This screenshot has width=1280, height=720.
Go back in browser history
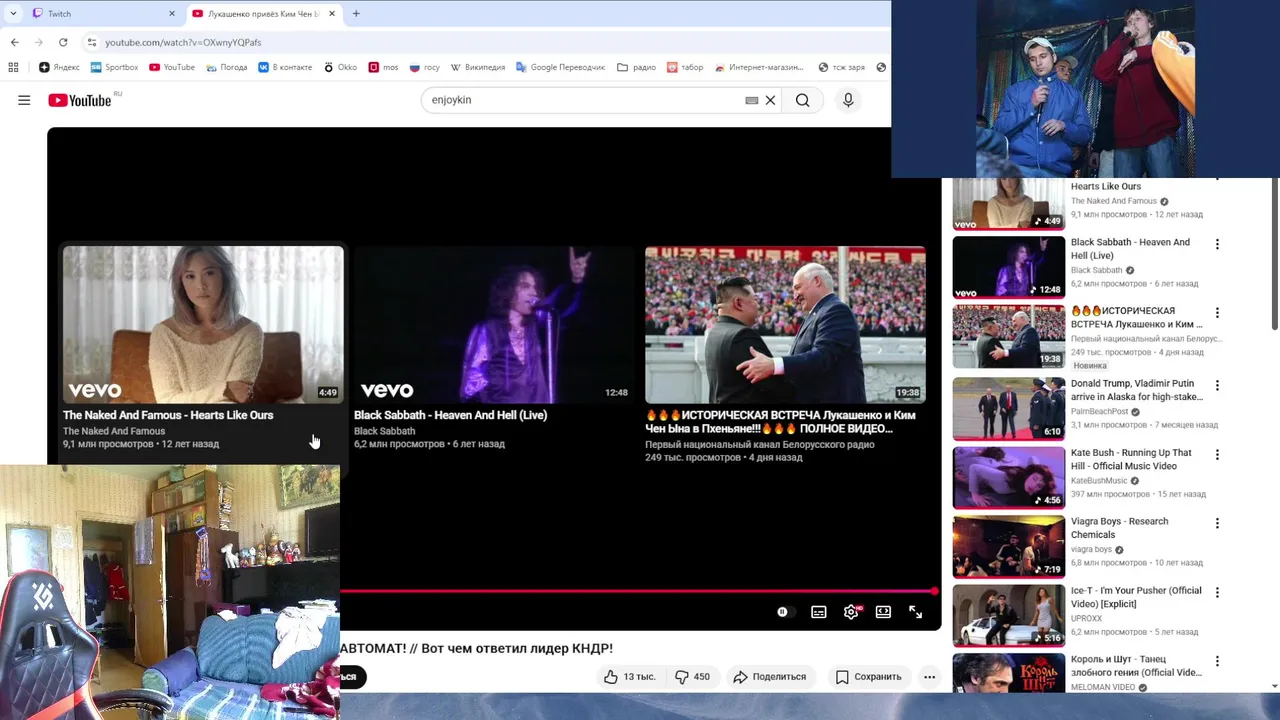(15, 42)
